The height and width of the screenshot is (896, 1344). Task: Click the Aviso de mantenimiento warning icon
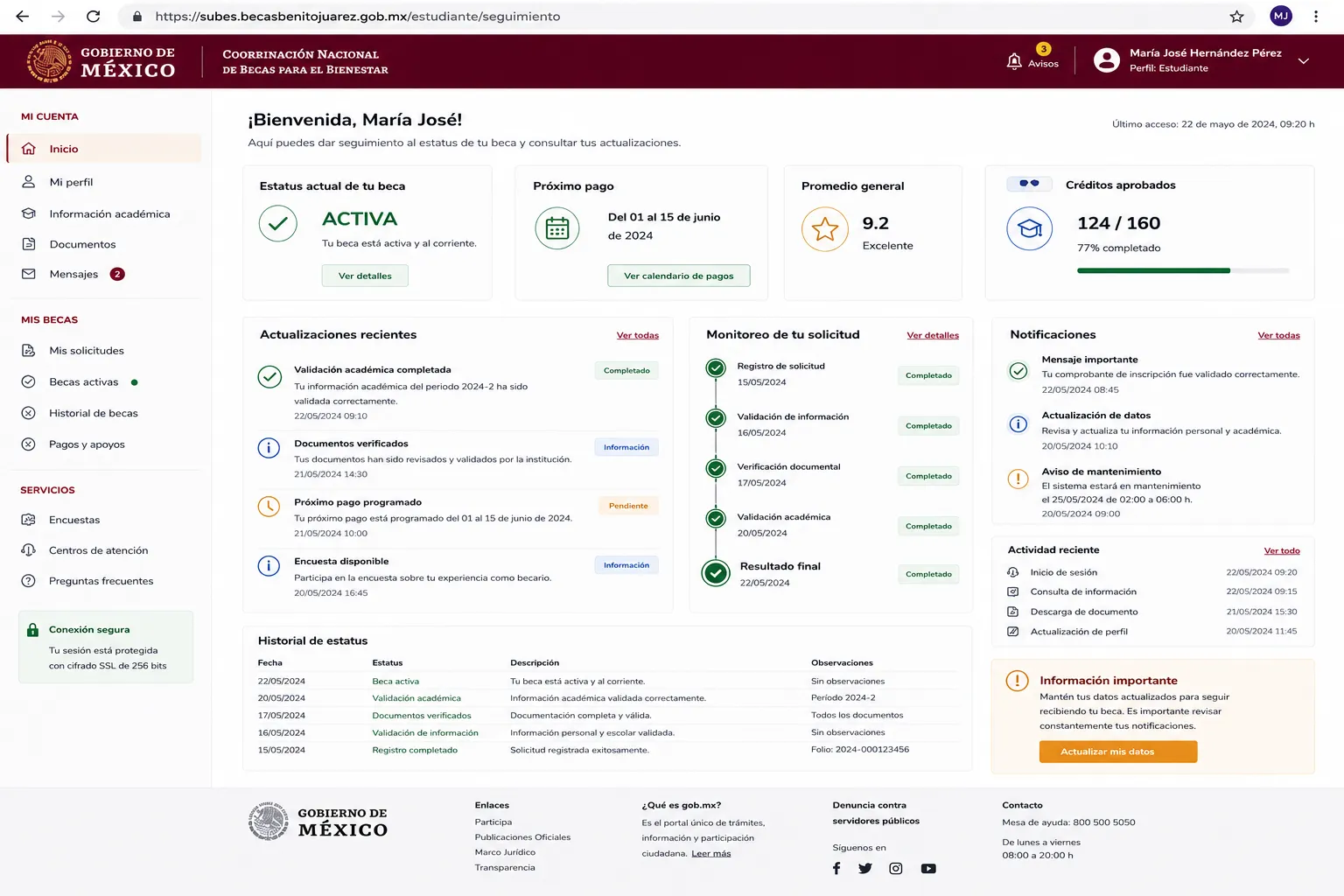(1018, 479)
